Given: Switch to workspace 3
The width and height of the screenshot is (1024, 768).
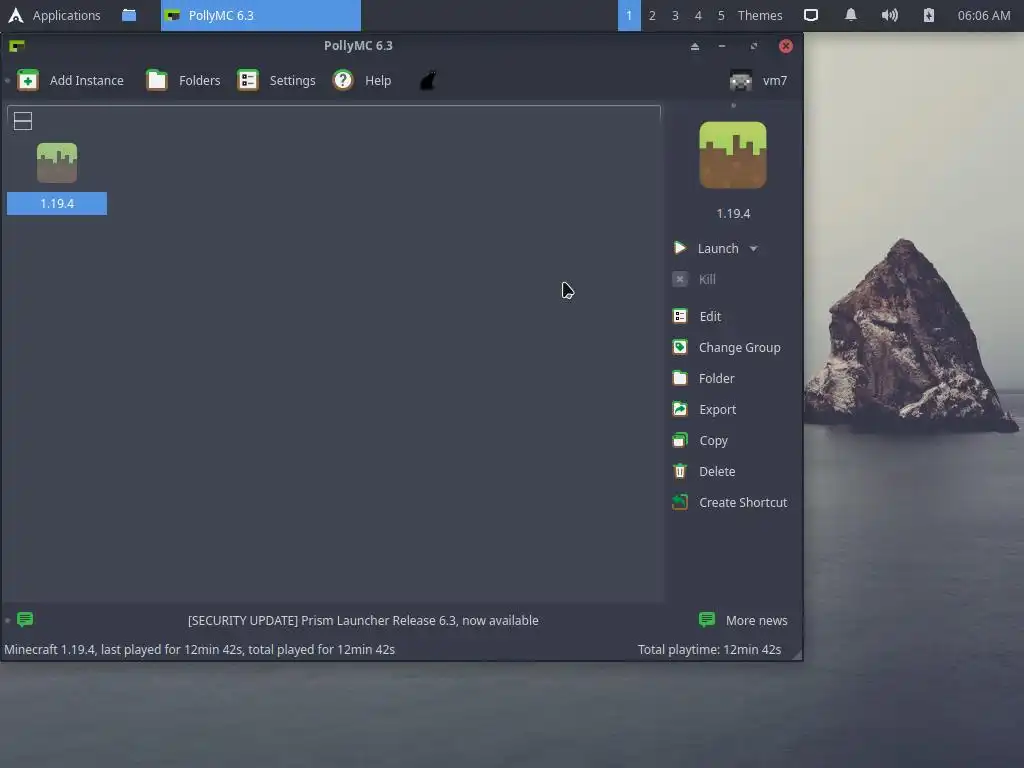Looking at the screenshot, I should point(675,15).
